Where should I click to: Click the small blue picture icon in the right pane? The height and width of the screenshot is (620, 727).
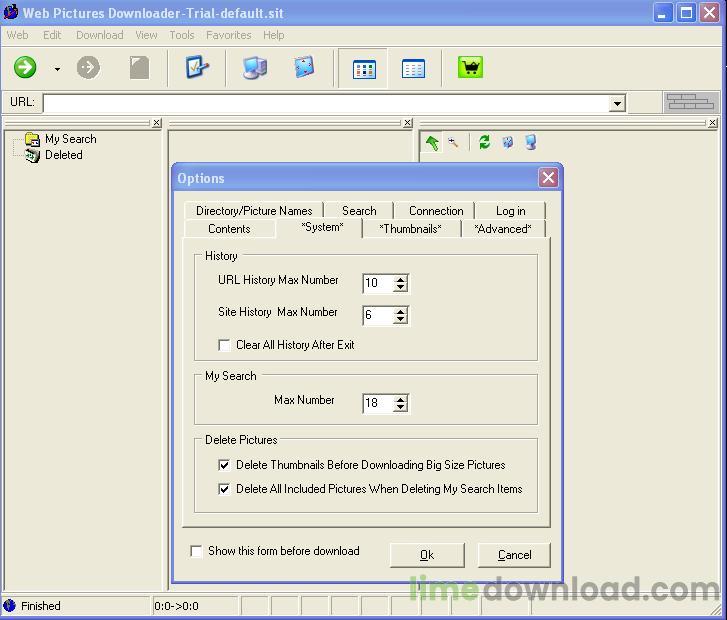point(508,142)
